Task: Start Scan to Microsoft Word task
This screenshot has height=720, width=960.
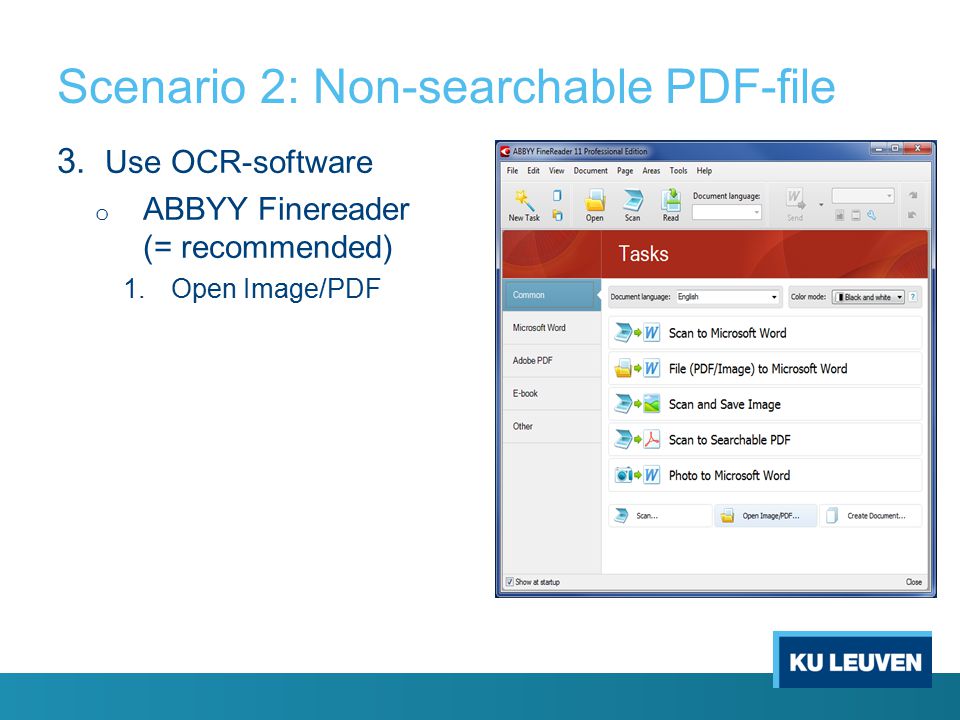Action: (x=765, y=333)
